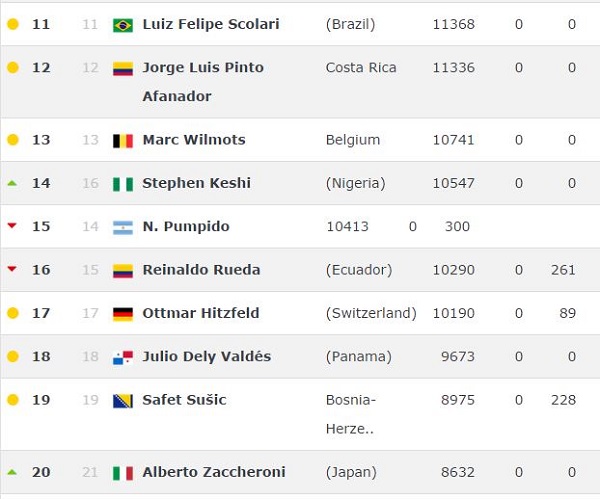Click previous rank 21 next to Alberto Zaccheroni
This screenshot has height=499, width=600.
pos(91,472)
